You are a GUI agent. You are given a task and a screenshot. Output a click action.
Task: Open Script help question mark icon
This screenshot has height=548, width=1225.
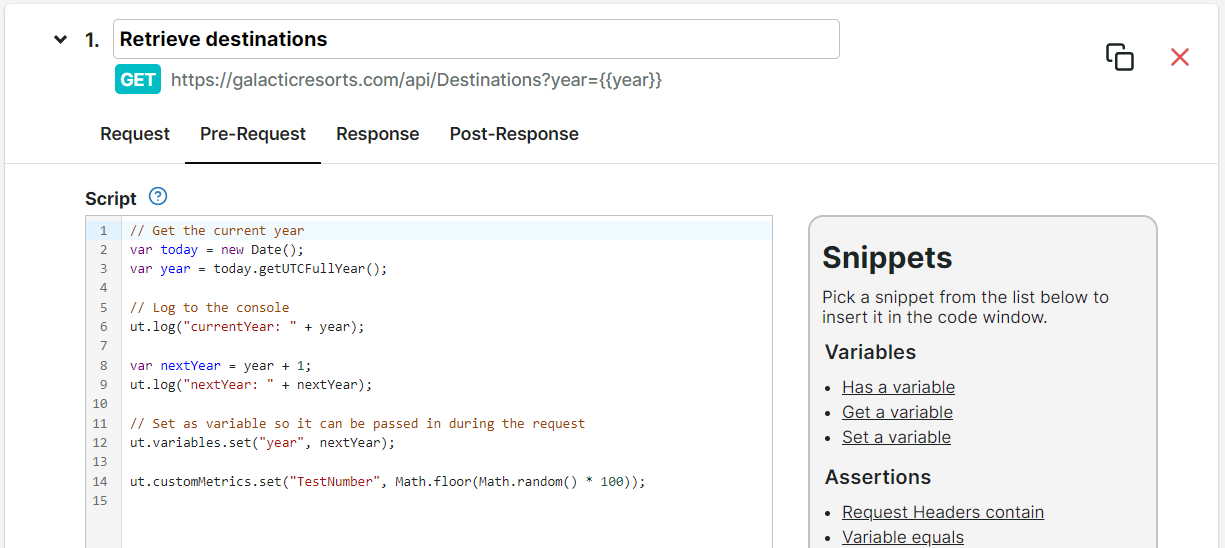pyautogui.click(x=157, y=197)
